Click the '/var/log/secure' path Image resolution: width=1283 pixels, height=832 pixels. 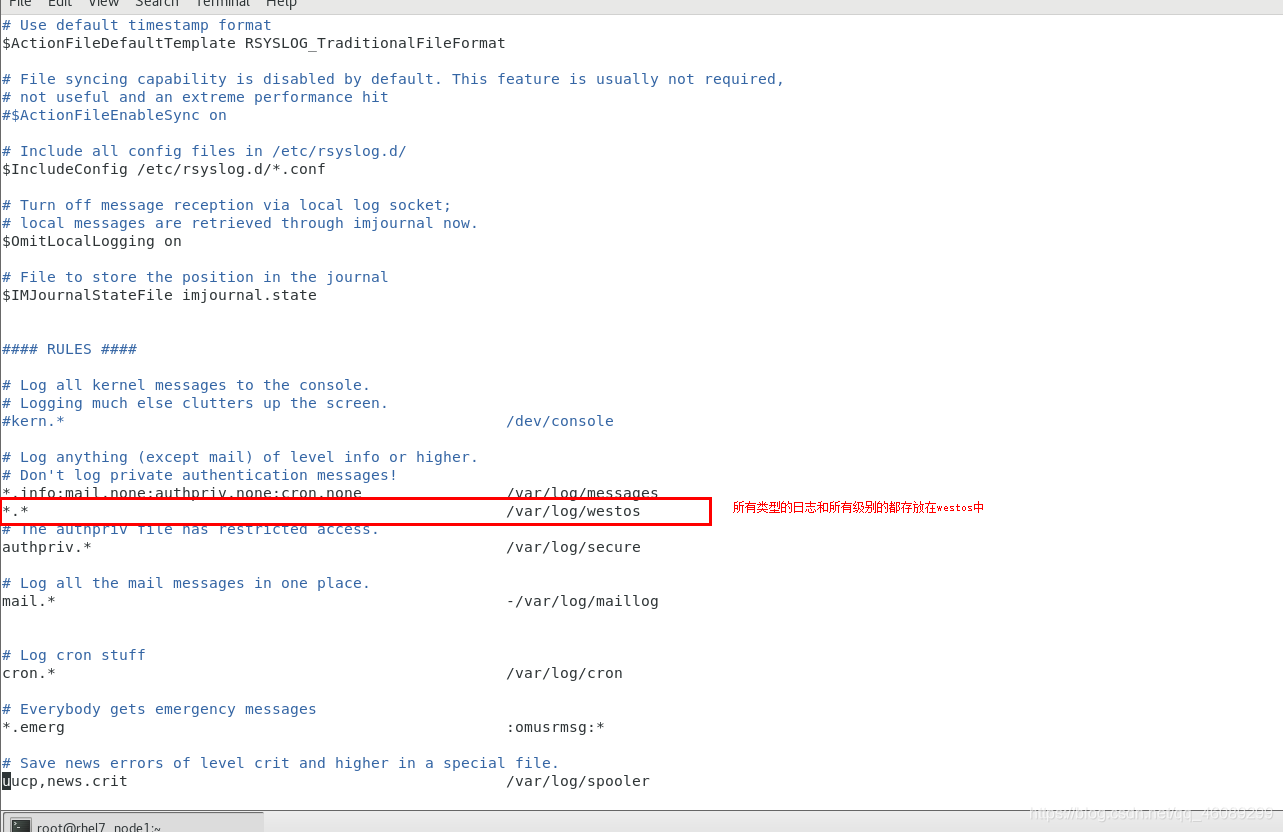(573, 547)
